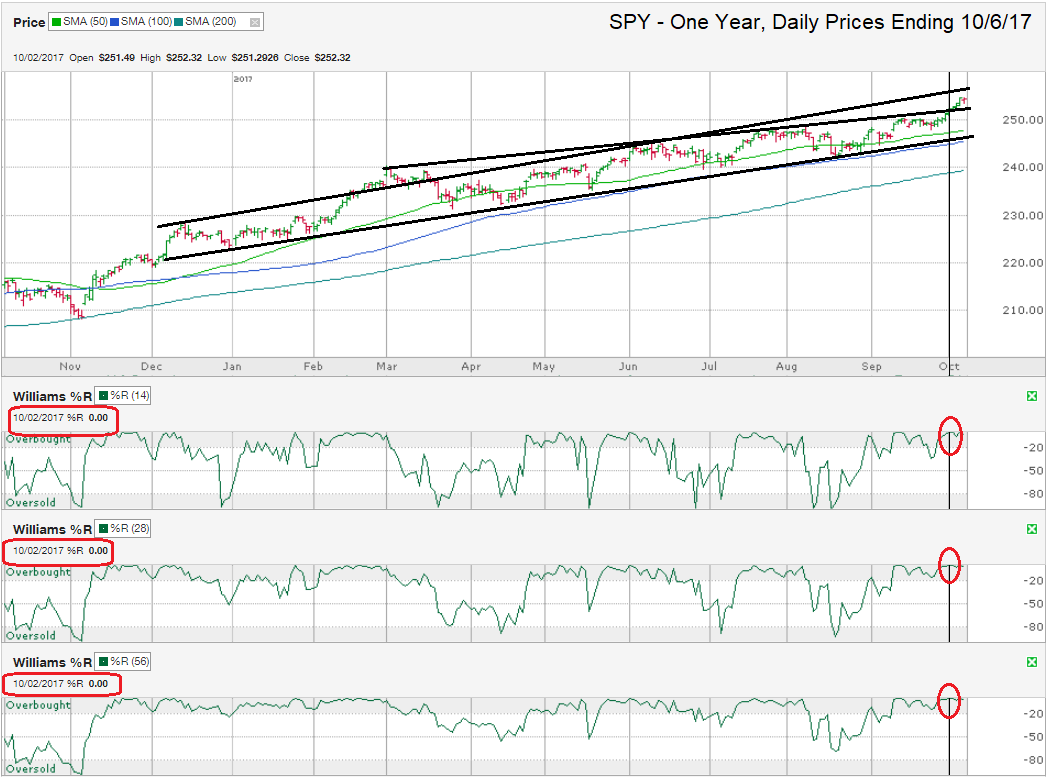
Task: Click the 250.00 price axis label
Action: [1023, 120]
